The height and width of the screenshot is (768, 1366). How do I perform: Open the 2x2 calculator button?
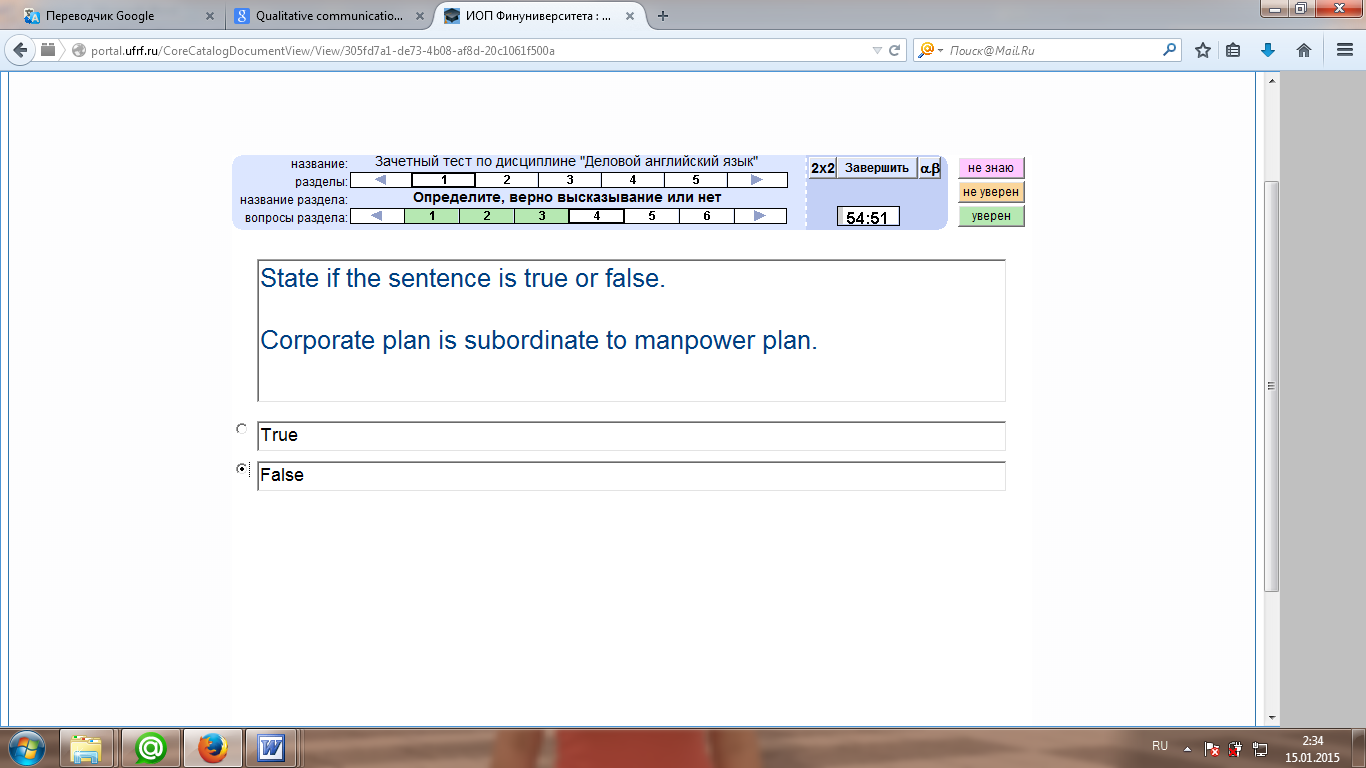point(823,168)
